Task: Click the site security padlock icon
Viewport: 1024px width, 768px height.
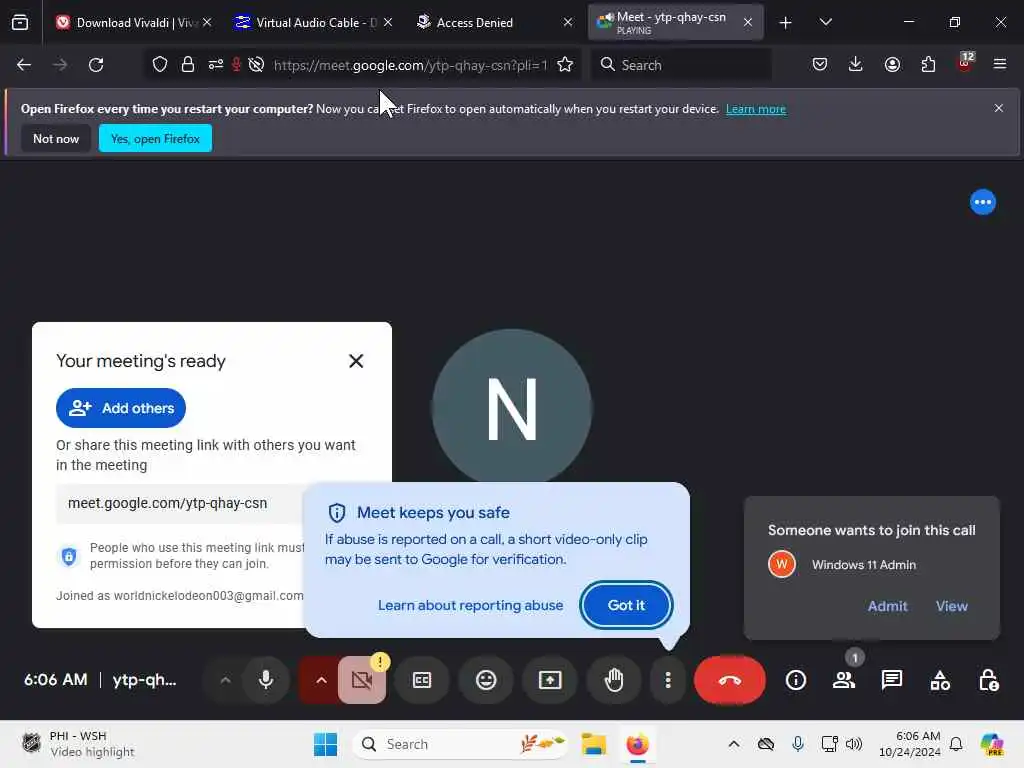Action: (187, 65)
